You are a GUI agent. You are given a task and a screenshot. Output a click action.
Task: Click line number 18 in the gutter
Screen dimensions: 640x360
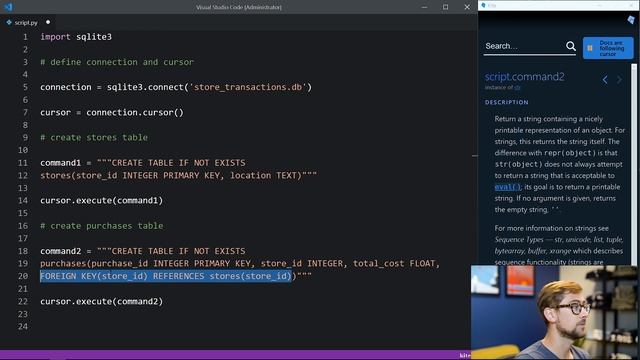click(23, 251)
